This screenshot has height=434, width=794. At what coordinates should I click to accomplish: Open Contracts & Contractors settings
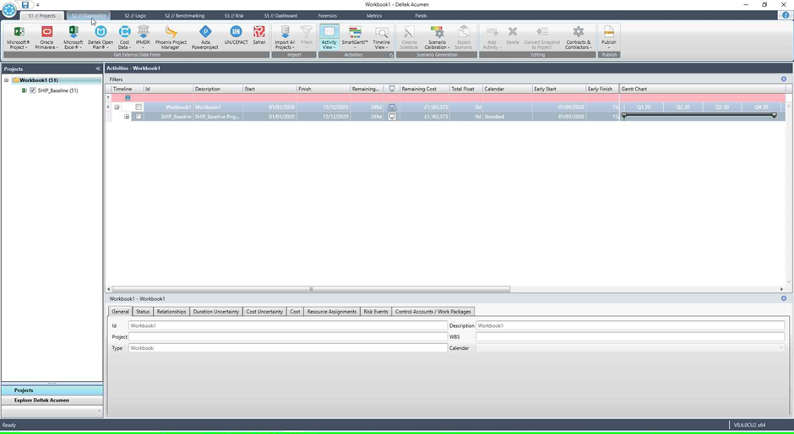[x=578, y=37]
